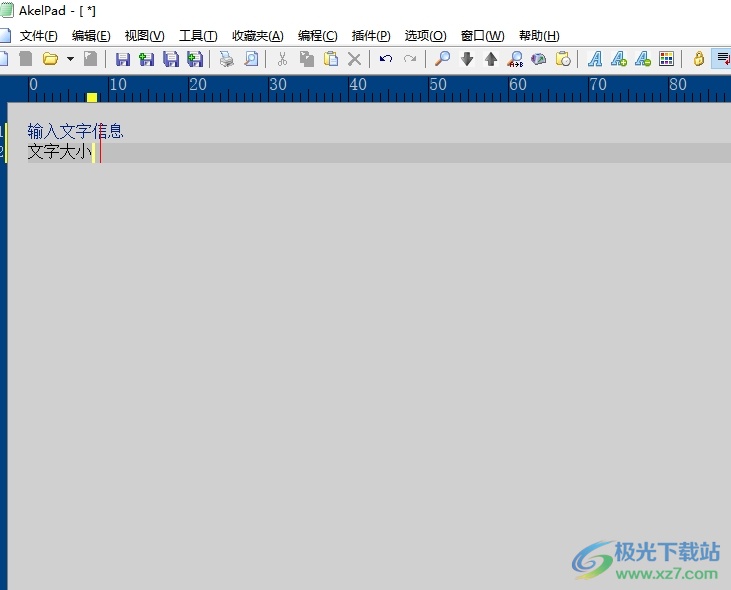This screenshot has height=590, width=731.
Task: Click the Delete X icon
Action: (354, 59)
